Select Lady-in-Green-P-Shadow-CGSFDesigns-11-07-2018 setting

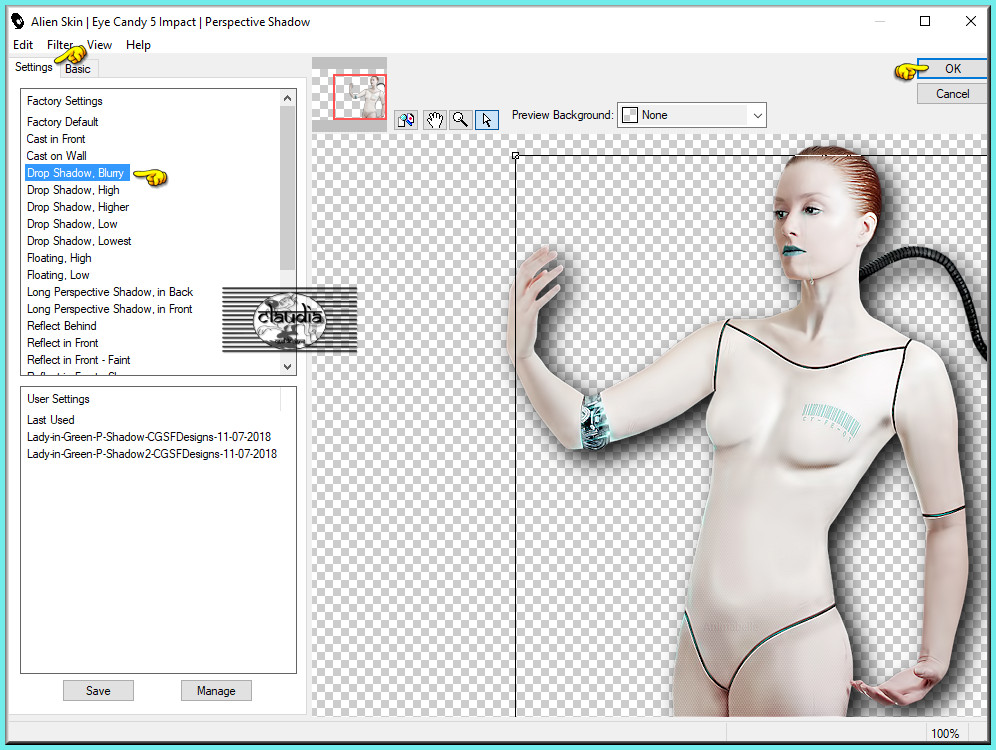click(x=149, y=437)
